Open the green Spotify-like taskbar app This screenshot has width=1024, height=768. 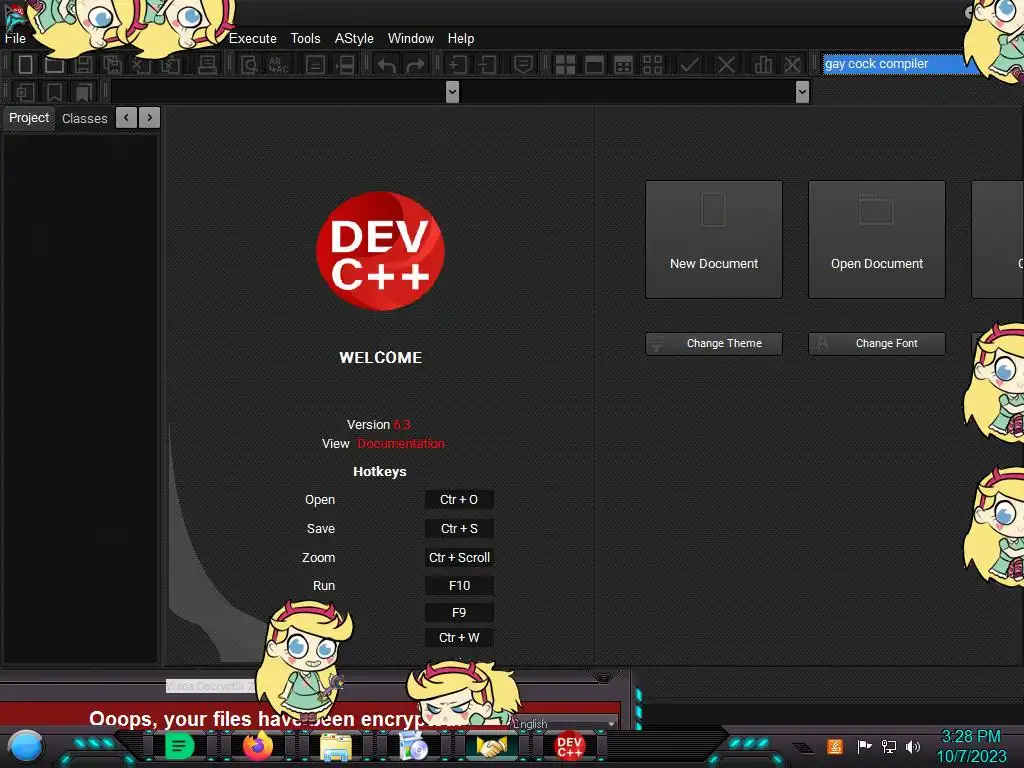tap(179, 746)
